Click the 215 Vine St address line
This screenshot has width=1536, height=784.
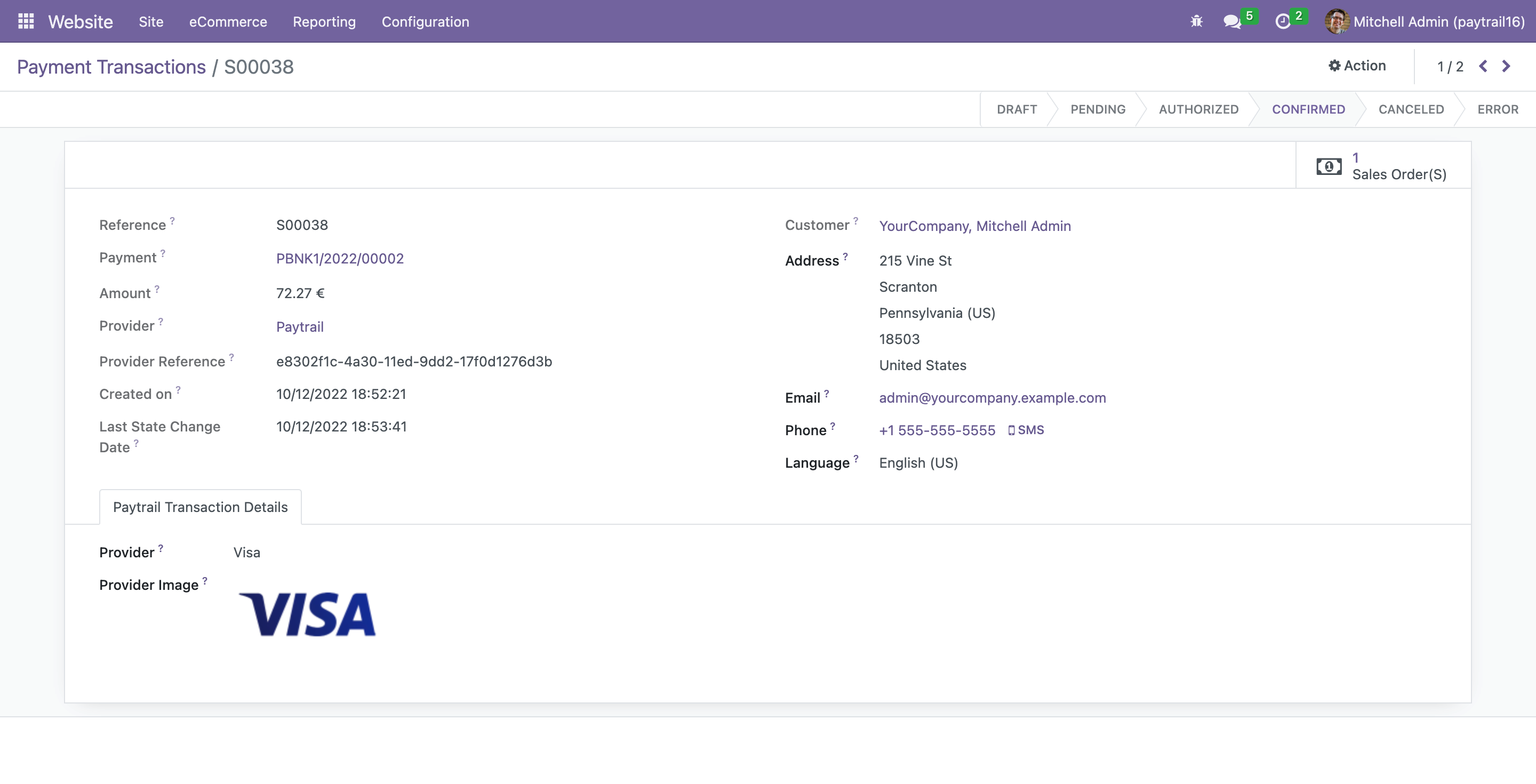[x=915, y=261]
